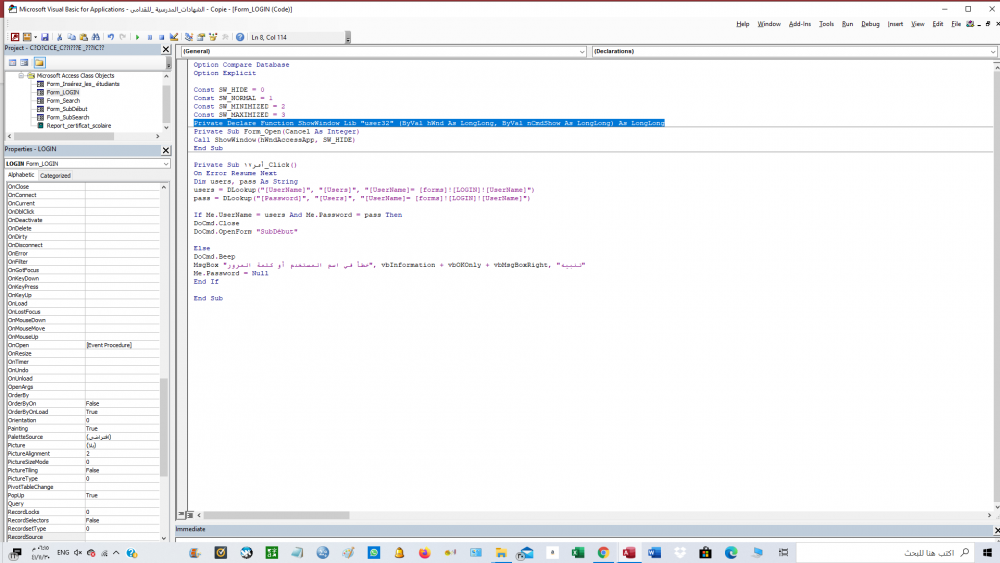Select Form_SubDébut in the project tree
The image size is (1000, 563).
tap(67, 109)
